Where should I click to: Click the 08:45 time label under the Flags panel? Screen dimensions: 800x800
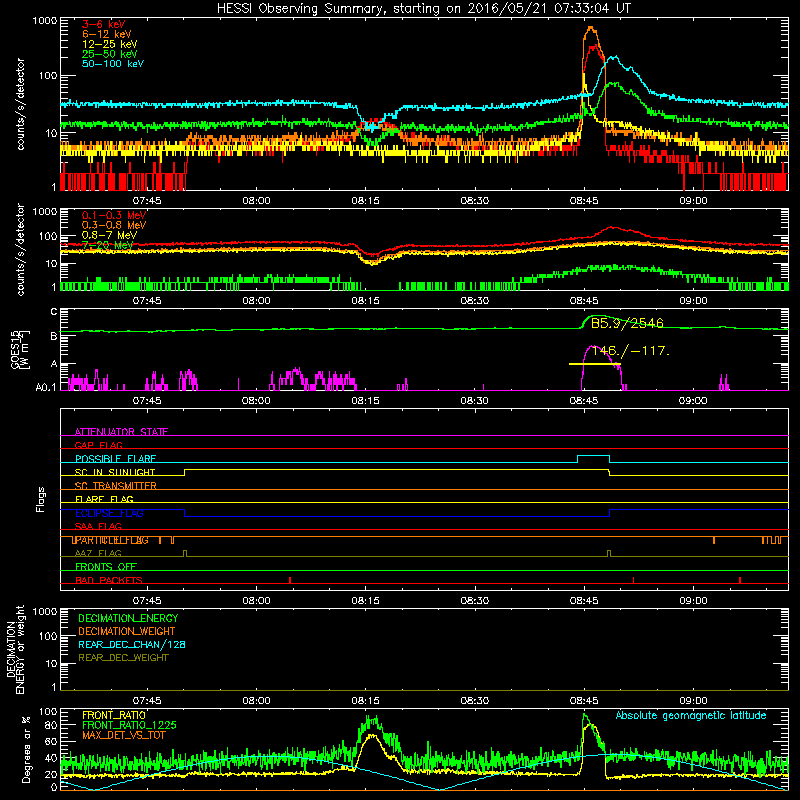(584, 601)
